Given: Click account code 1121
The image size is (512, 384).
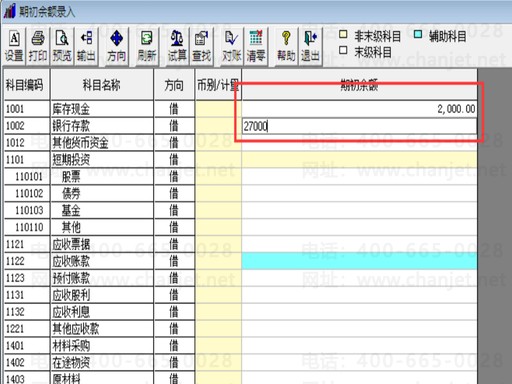Looking at the screenshot, I should pos(15,244).
